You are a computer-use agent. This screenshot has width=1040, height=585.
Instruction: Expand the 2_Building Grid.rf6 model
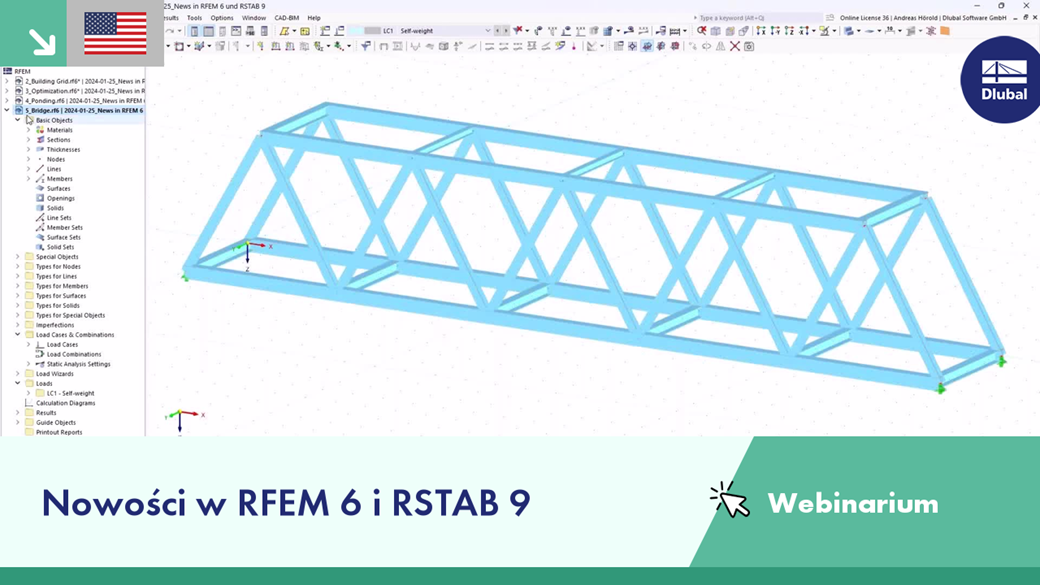tap(7, 81)
